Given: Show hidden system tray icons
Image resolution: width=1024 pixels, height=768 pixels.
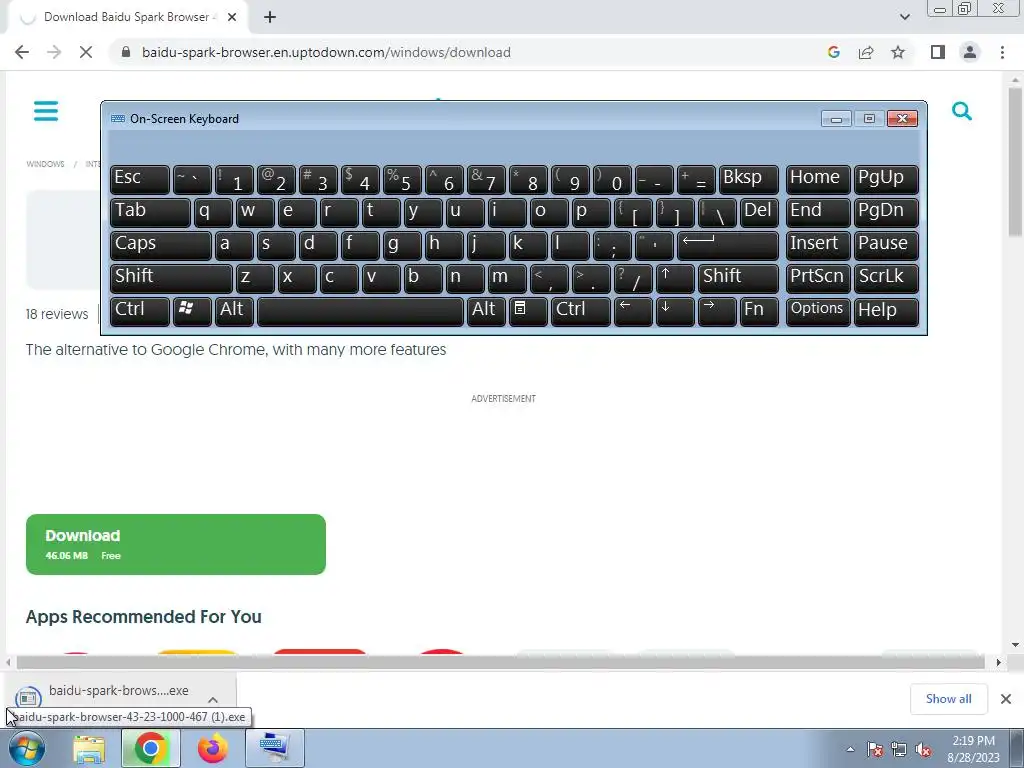Looking at the screenshot, I should coord(850,749).
